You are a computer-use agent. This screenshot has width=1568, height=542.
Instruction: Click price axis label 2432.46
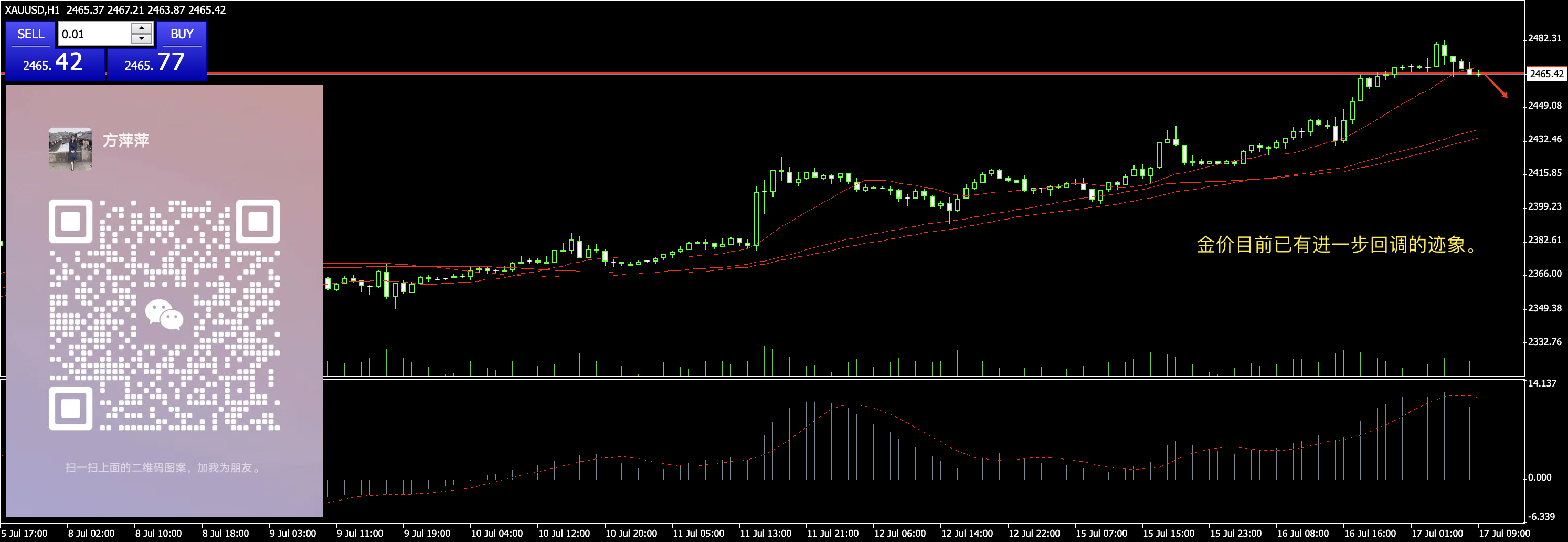[x=1545, y=139]
